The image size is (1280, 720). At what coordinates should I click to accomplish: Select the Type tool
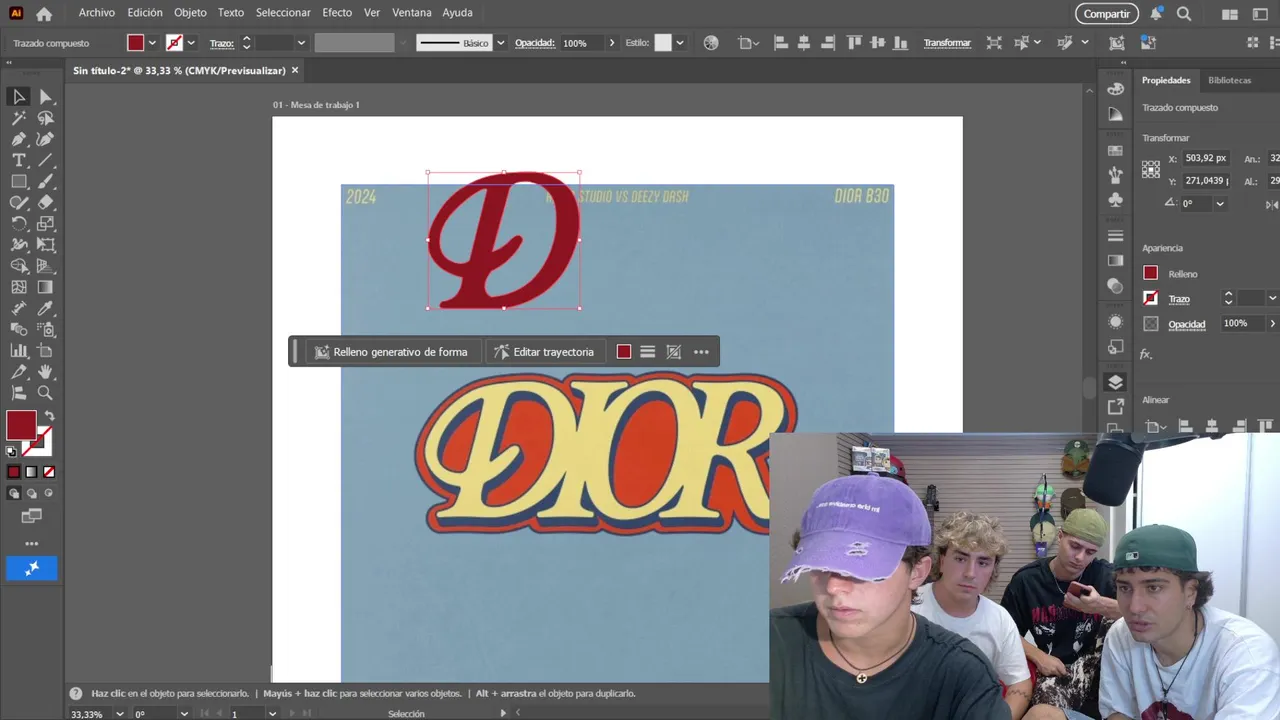(x=19, y=160)
